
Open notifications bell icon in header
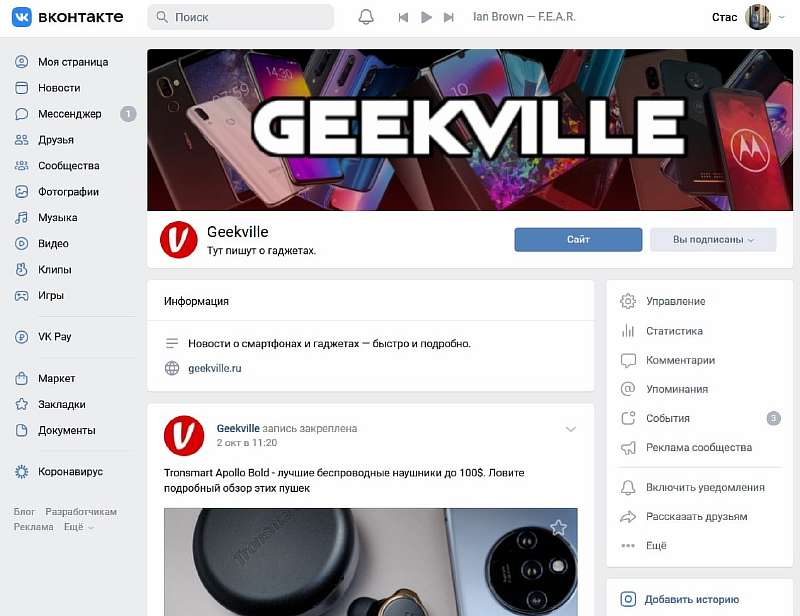[366, 17]
